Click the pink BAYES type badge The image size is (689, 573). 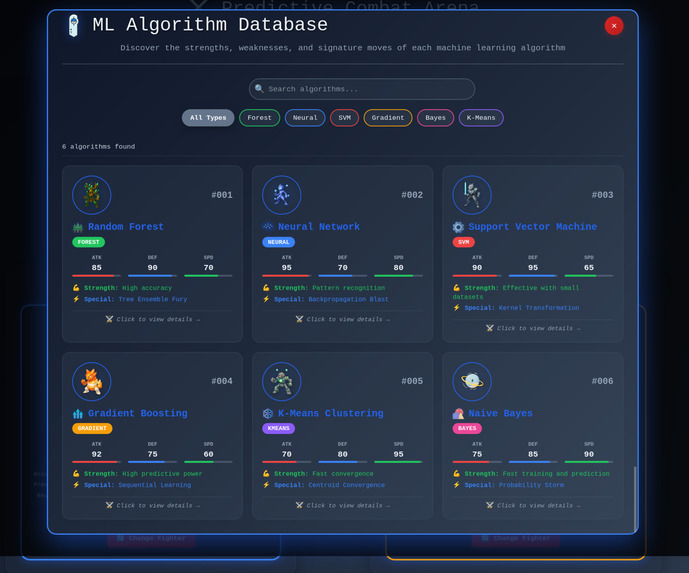pos(467,428)
